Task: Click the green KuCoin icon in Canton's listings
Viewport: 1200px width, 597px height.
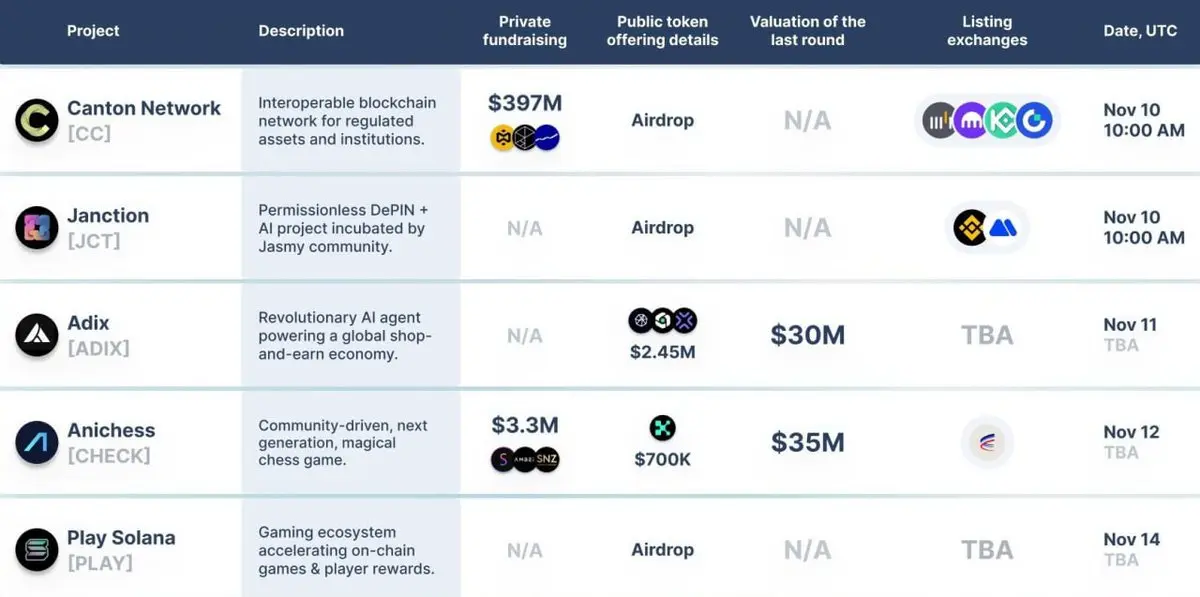Action: [x=1002, y=121]
